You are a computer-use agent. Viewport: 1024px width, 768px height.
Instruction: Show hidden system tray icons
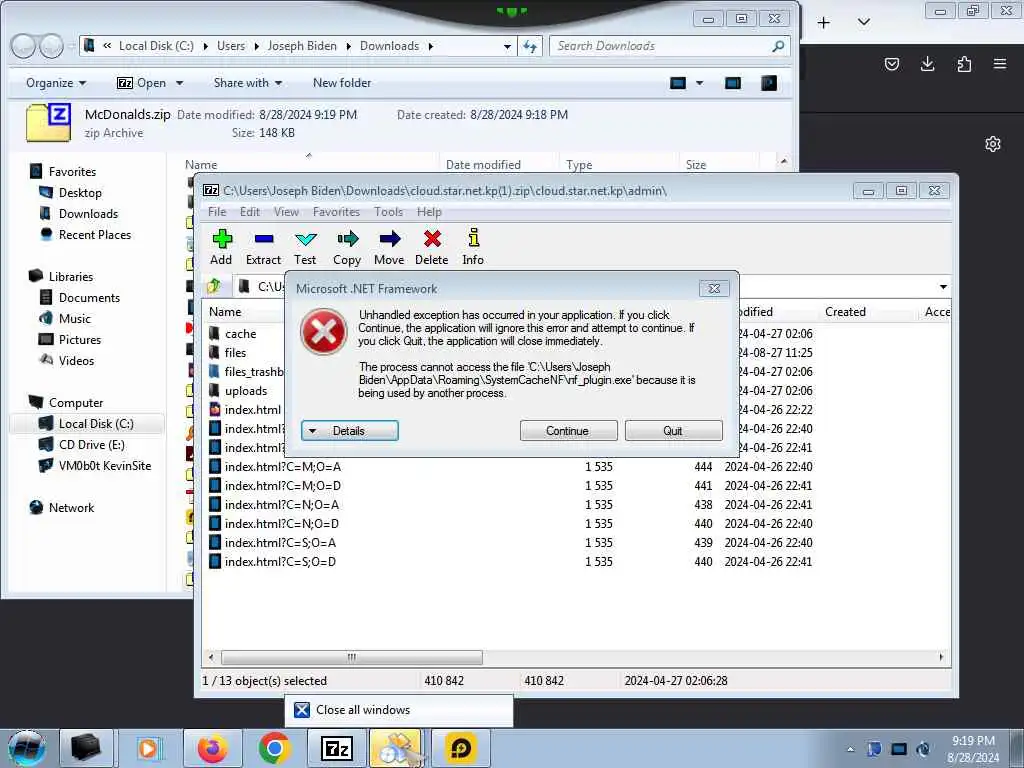(x=850, y=749)
